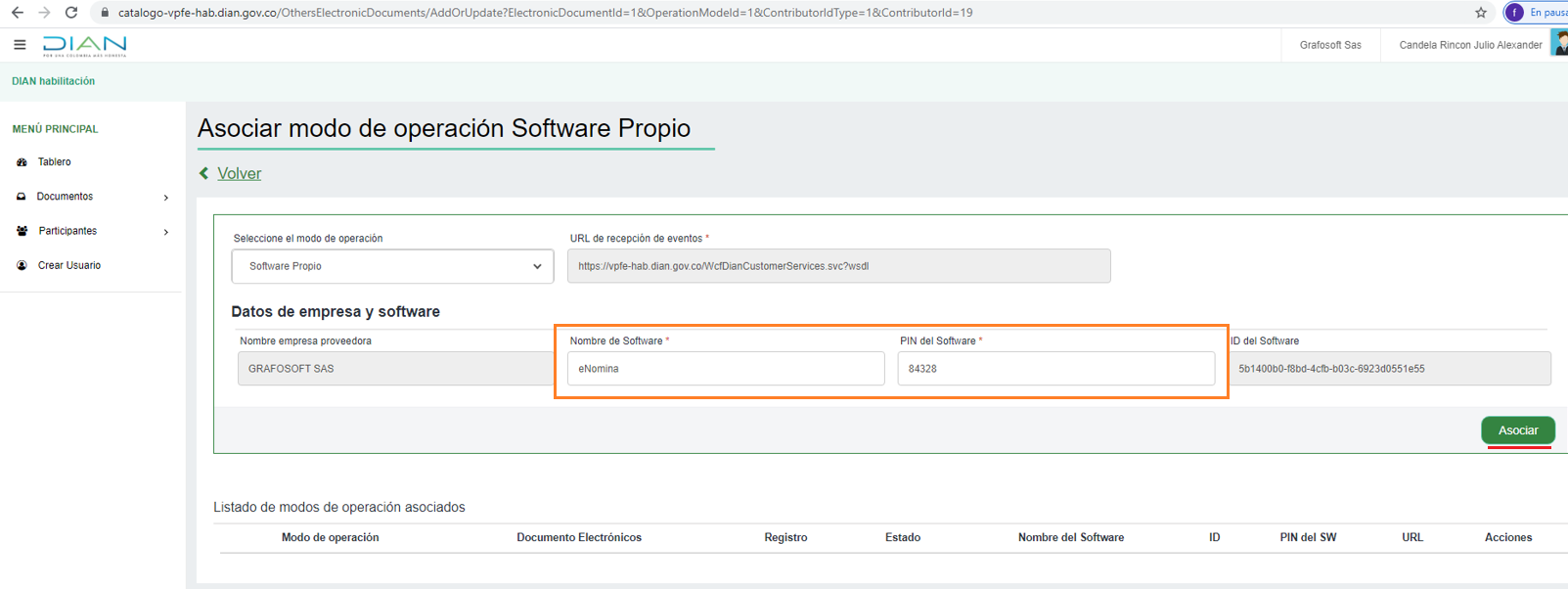Bookmark this page with the star icon

click(1480, 13)
